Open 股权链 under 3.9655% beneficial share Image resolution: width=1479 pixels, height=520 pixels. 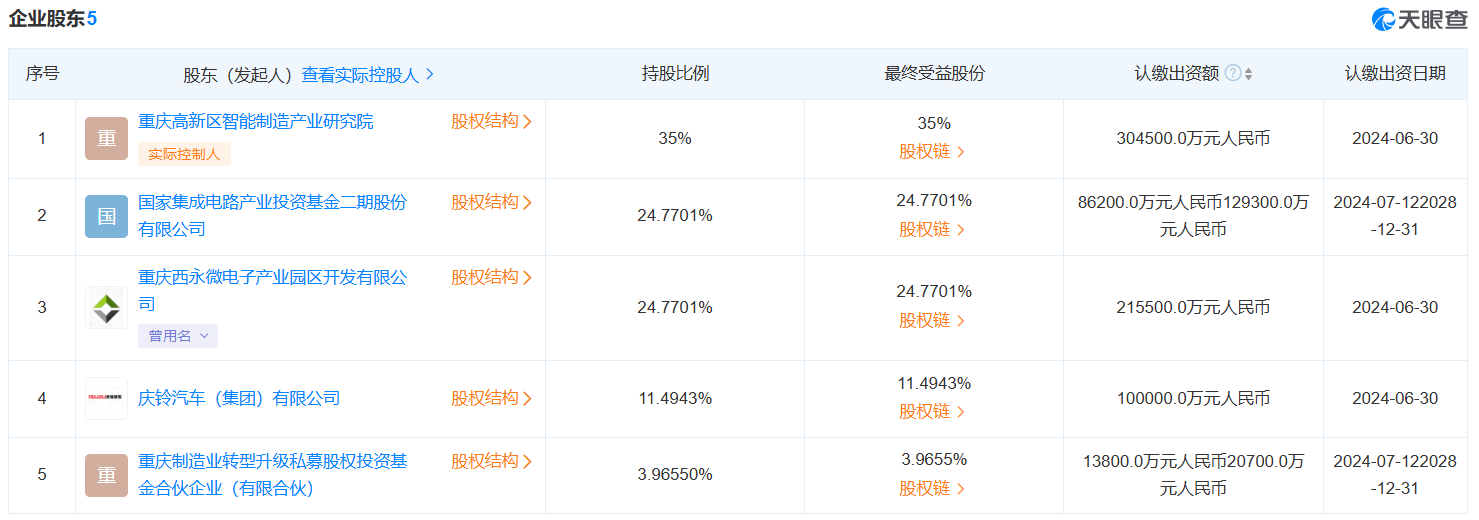click(932, 488)
